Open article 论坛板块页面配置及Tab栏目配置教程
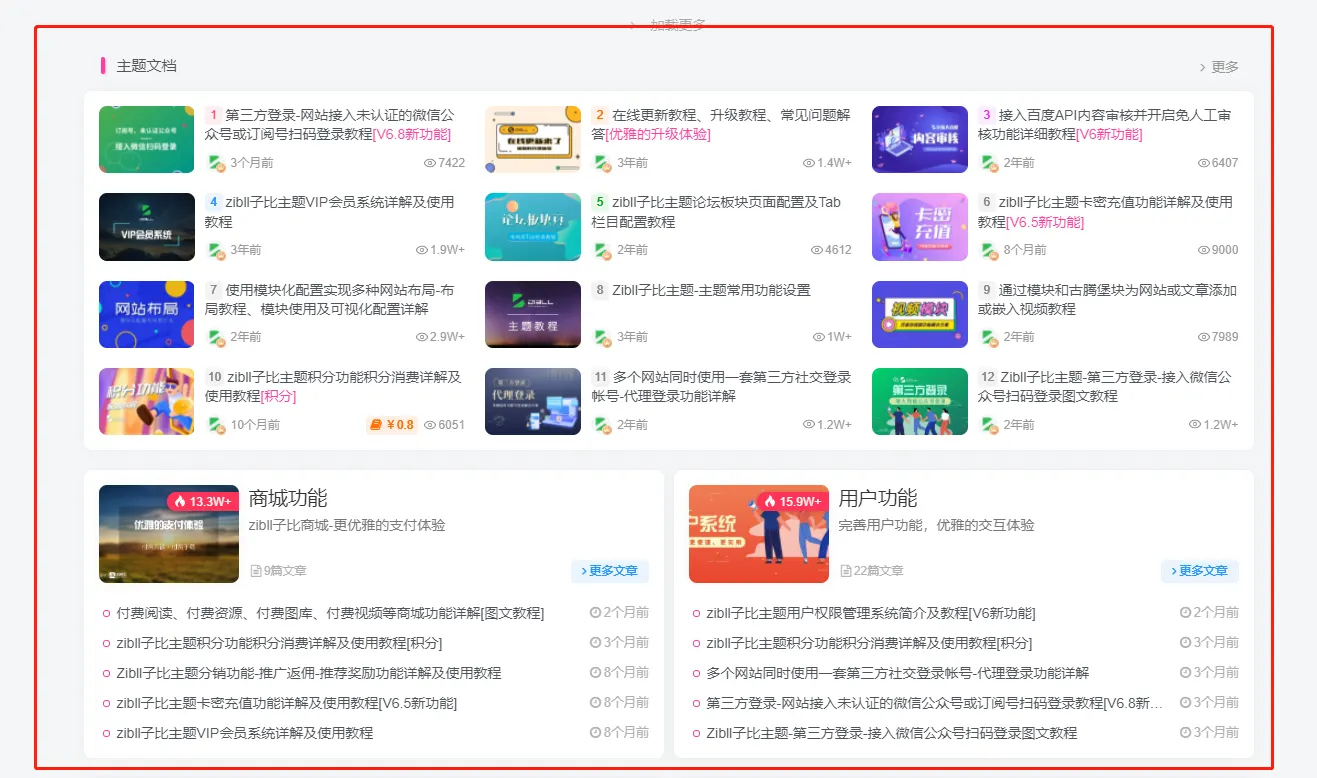The height and width of the screenshot is (778, 1317). [x=717, y=212]
